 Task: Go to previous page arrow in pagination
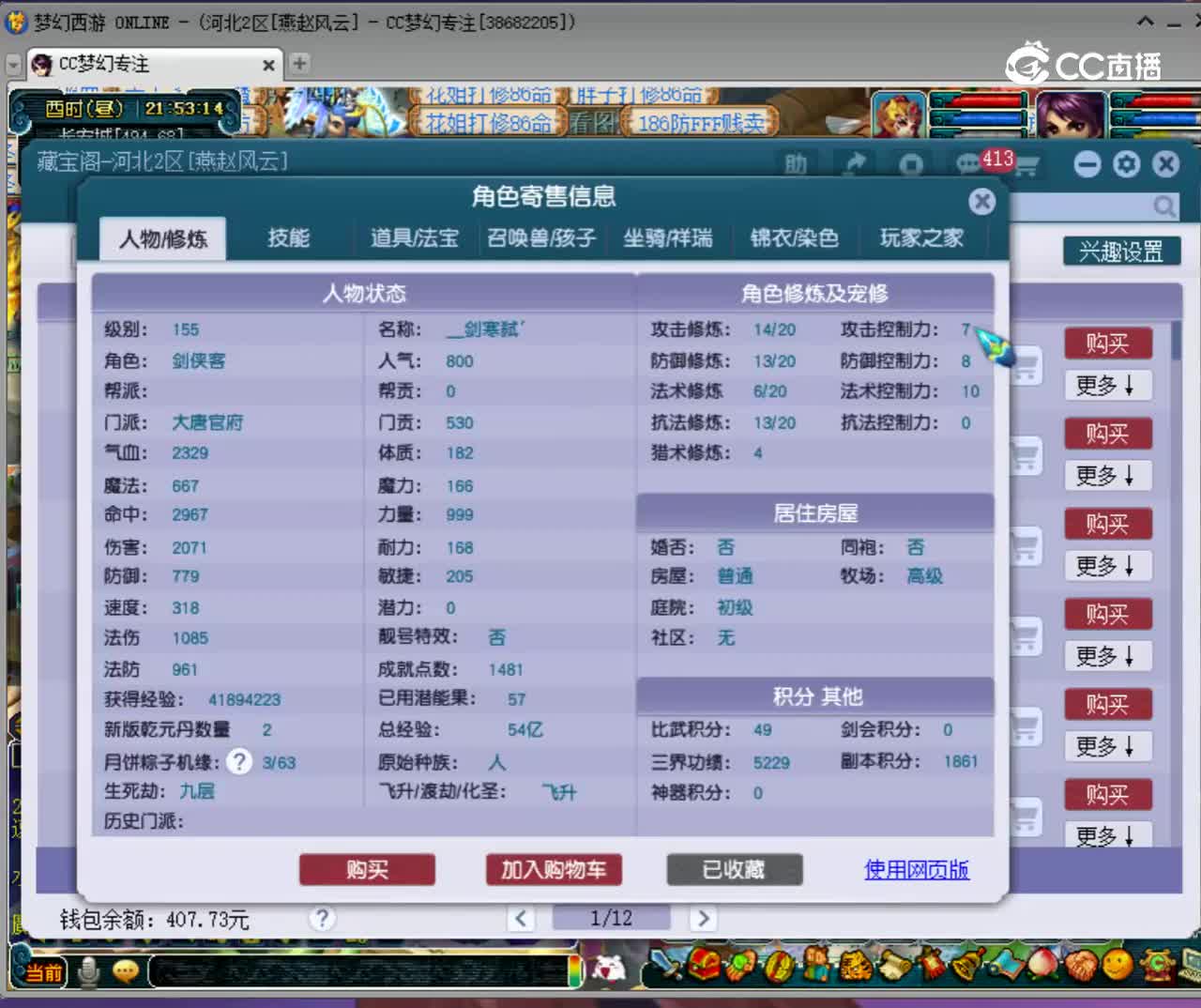click(x=522, y=918)
